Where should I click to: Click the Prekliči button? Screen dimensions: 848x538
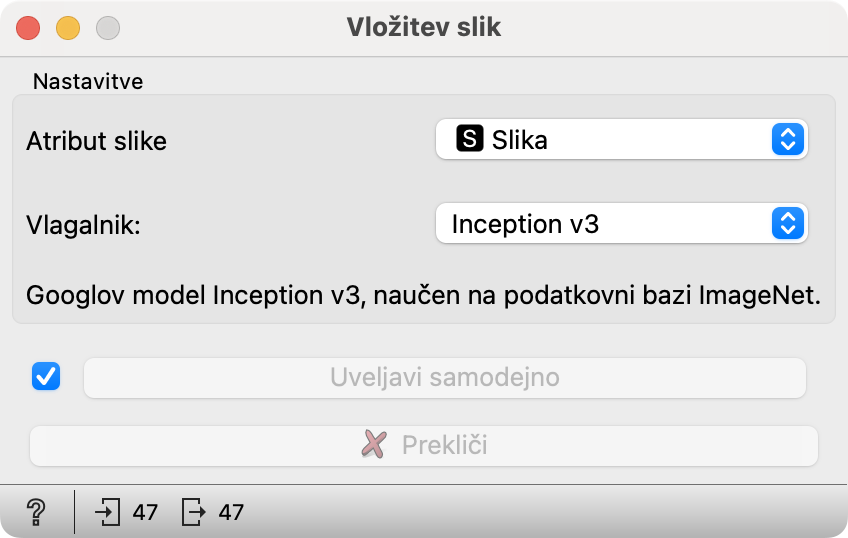click(x=423, y=446)
